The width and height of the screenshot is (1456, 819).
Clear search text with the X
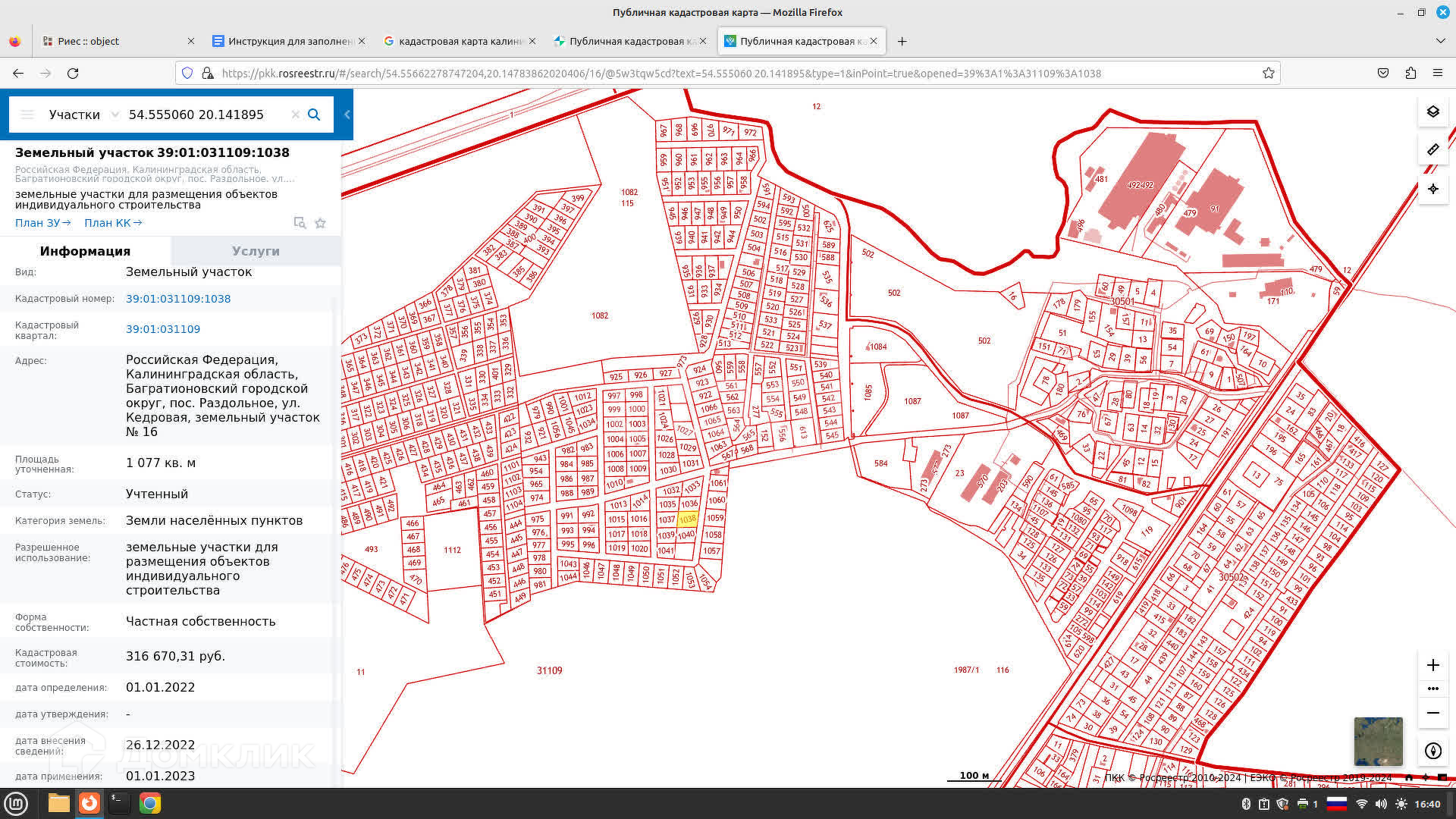point(295,115)
